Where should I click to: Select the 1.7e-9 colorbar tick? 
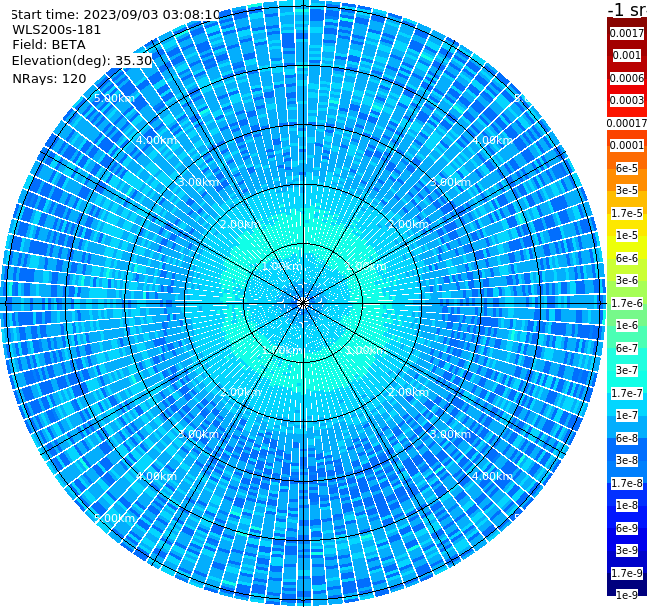click(627, 573)
